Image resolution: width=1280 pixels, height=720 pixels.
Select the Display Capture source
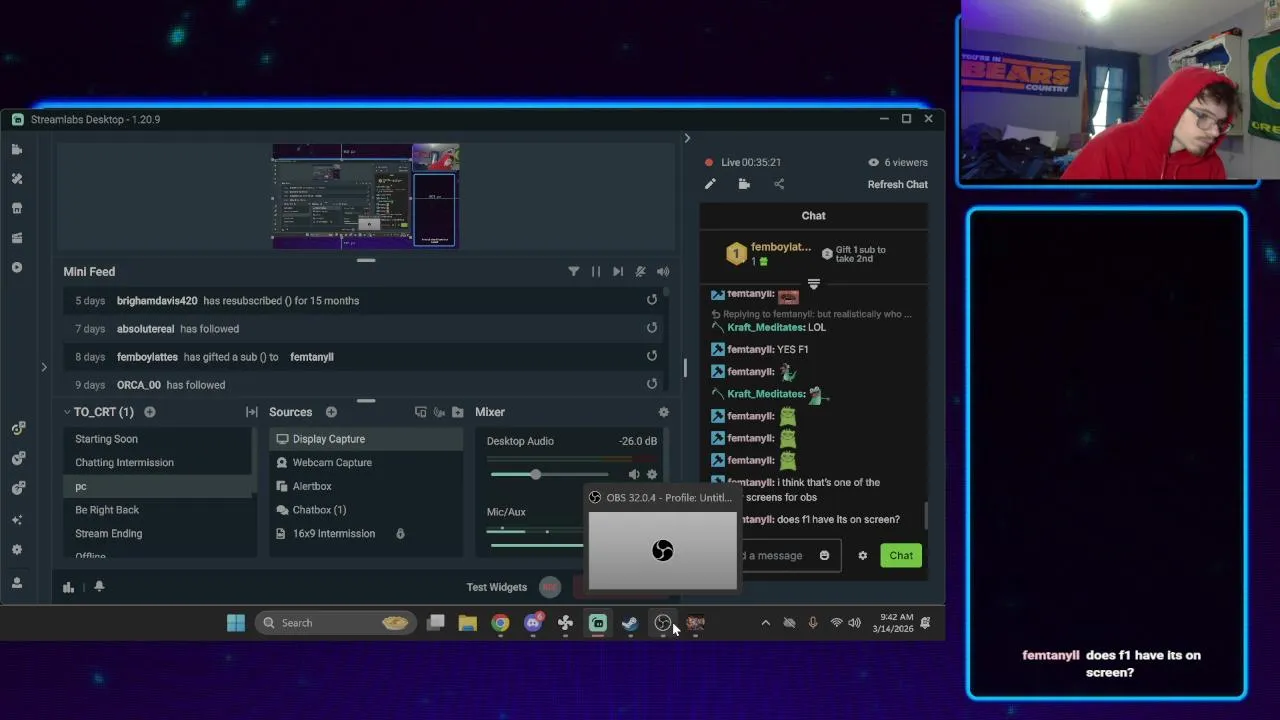(366, 439)
